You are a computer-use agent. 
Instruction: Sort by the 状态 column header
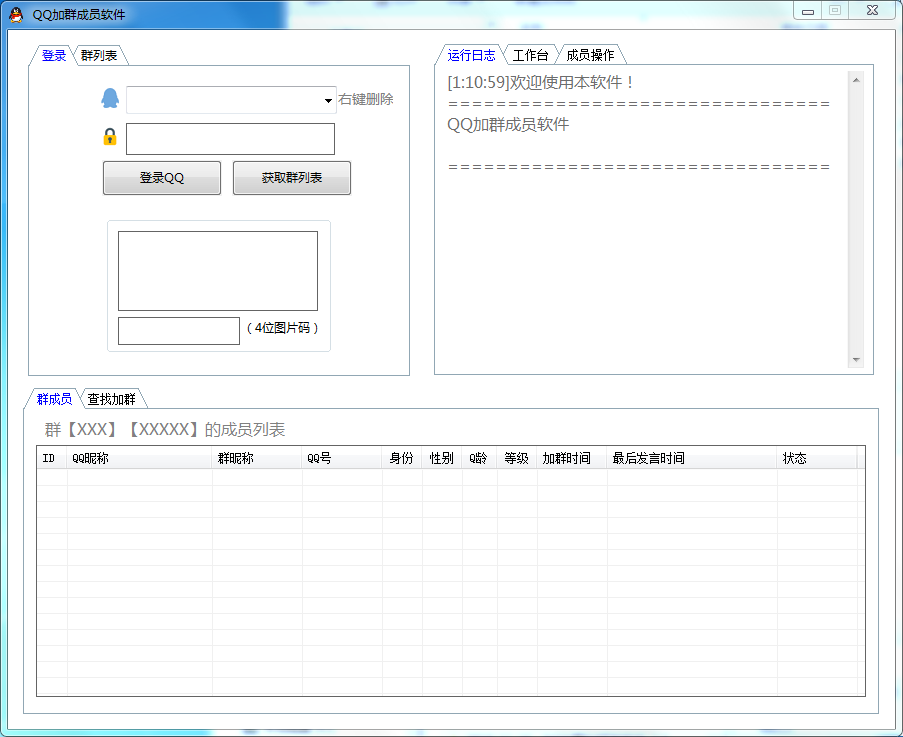(x=817, y=458)
